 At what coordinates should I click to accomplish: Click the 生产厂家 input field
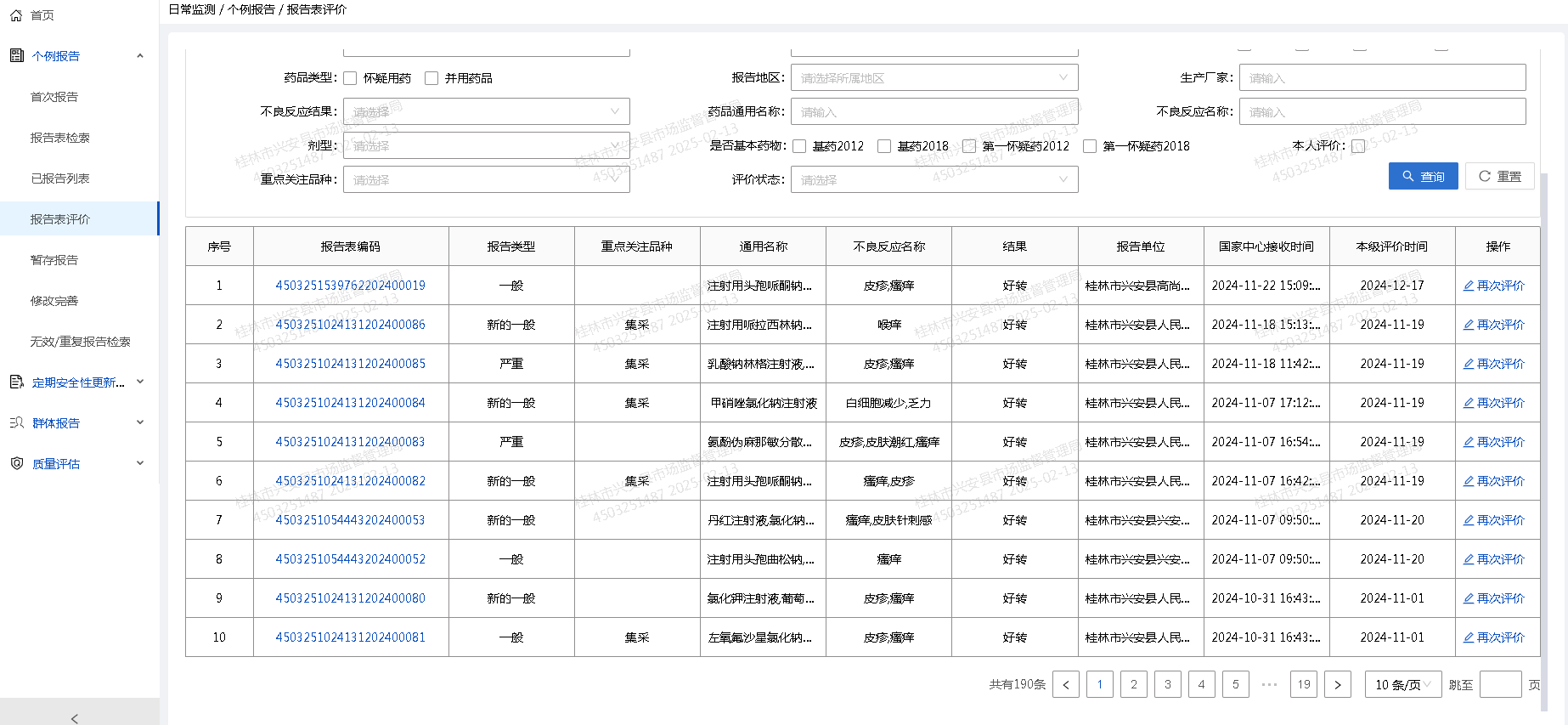point(1382,78)
